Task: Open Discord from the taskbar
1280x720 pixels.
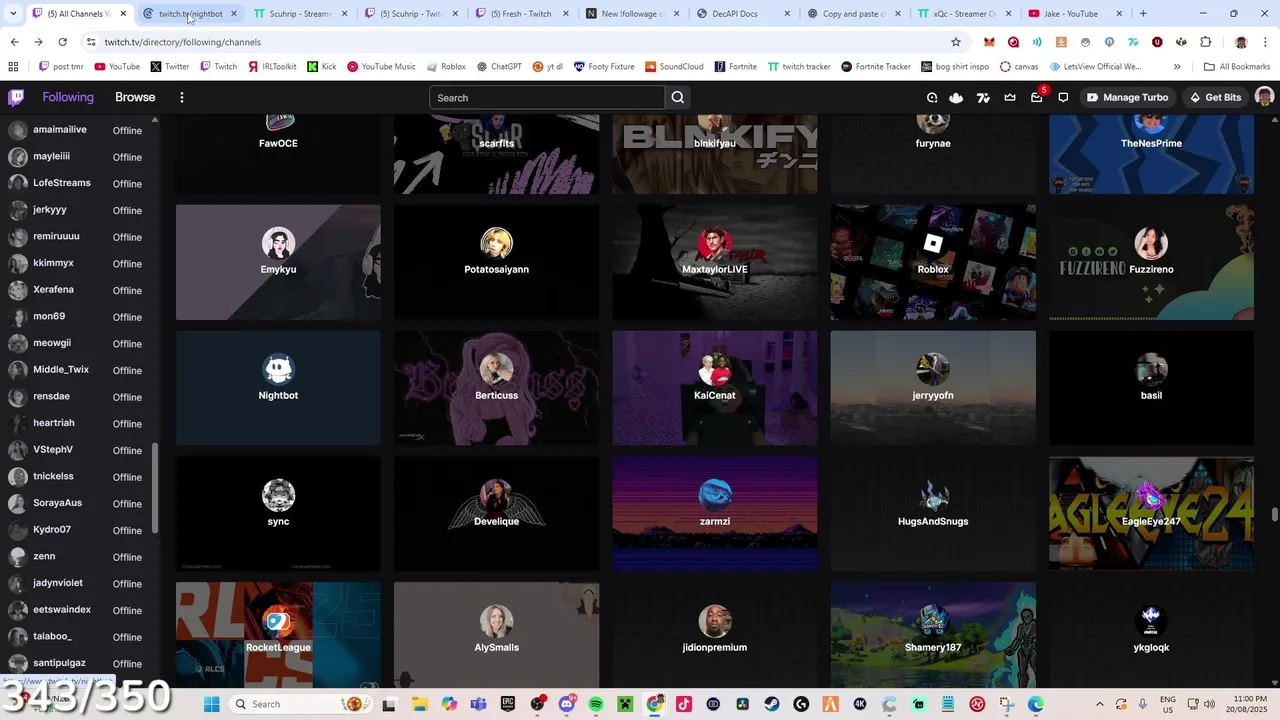Action: pyautogui.click(x=567, y=704)
